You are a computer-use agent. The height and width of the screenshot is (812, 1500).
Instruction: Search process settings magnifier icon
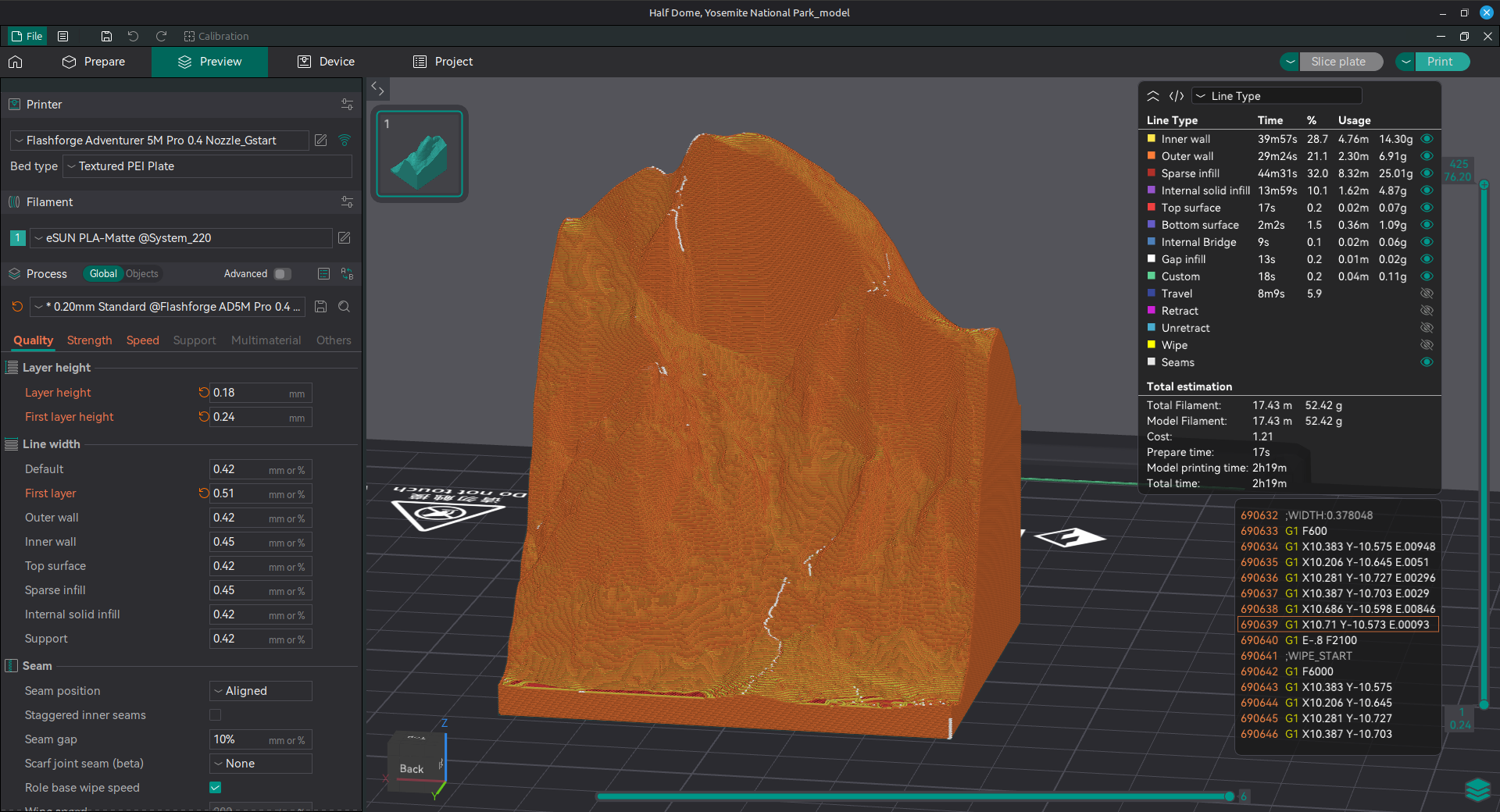[x=344, y=307]
